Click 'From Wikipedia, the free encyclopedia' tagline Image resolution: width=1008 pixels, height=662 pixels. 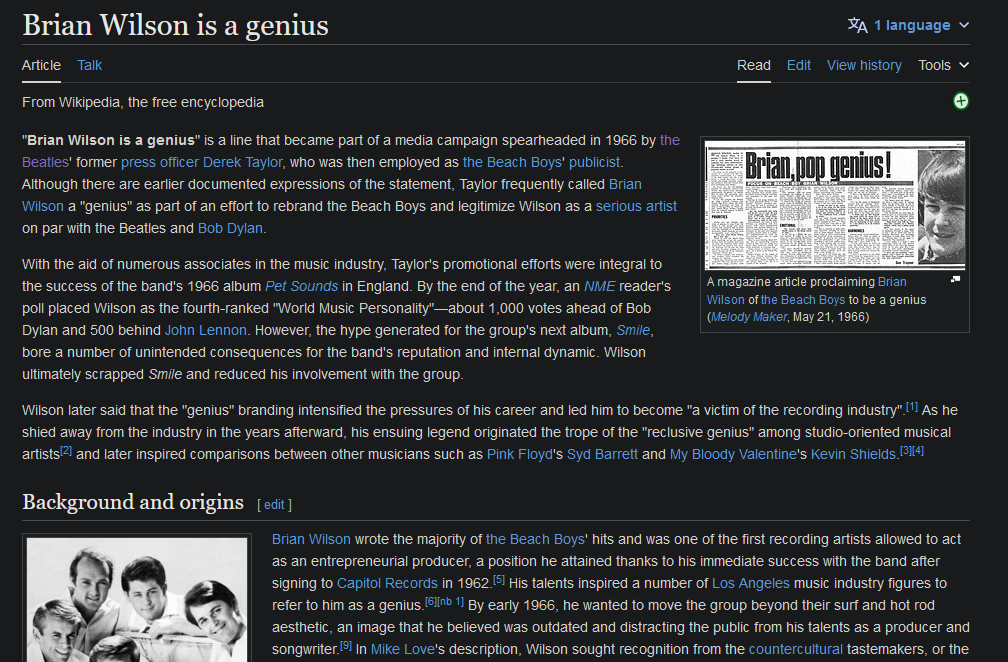pos(143,102)
